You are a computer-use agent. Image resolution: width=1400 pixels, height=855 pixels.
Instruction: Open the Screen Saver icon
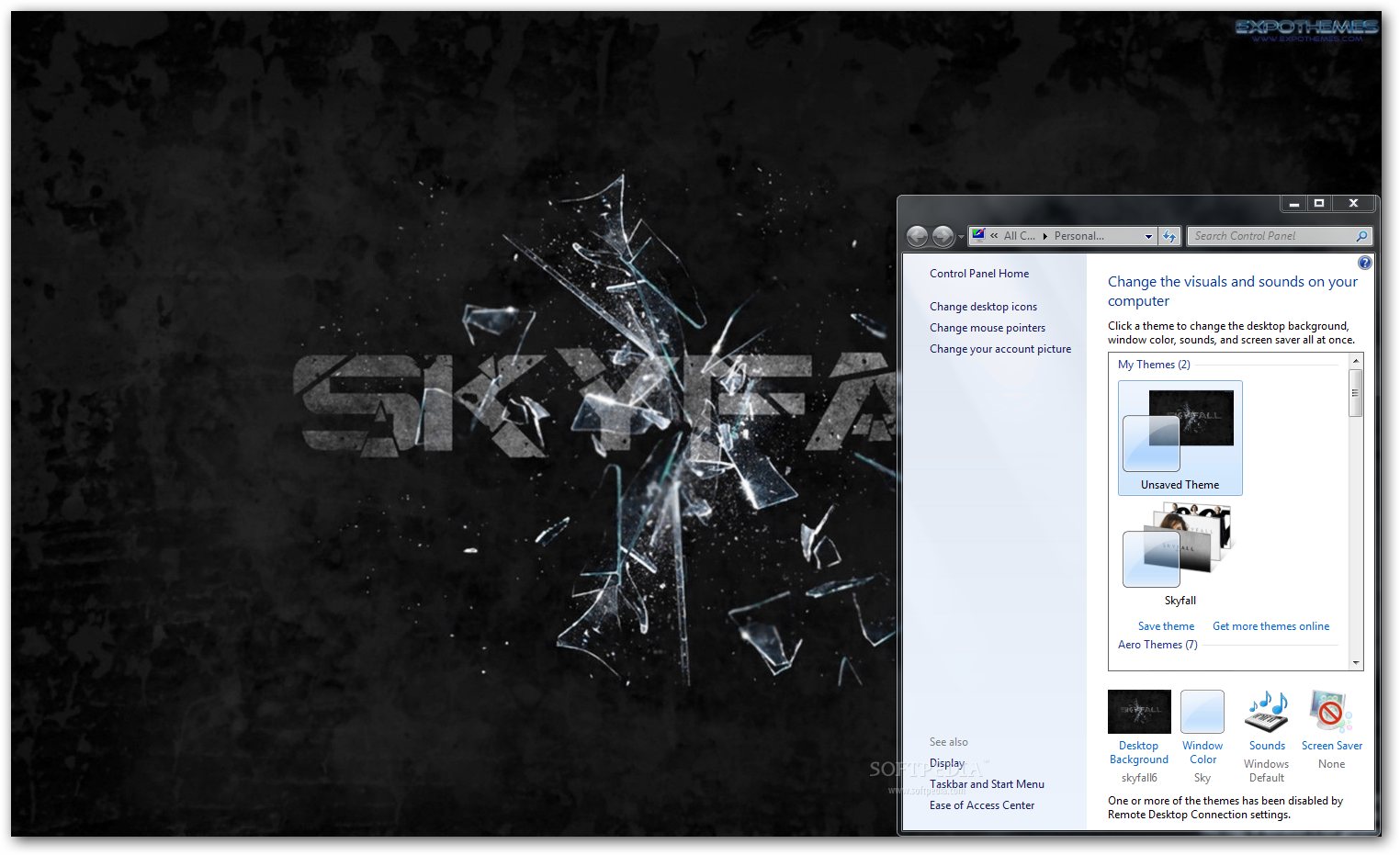click(x=1330, y=712)
